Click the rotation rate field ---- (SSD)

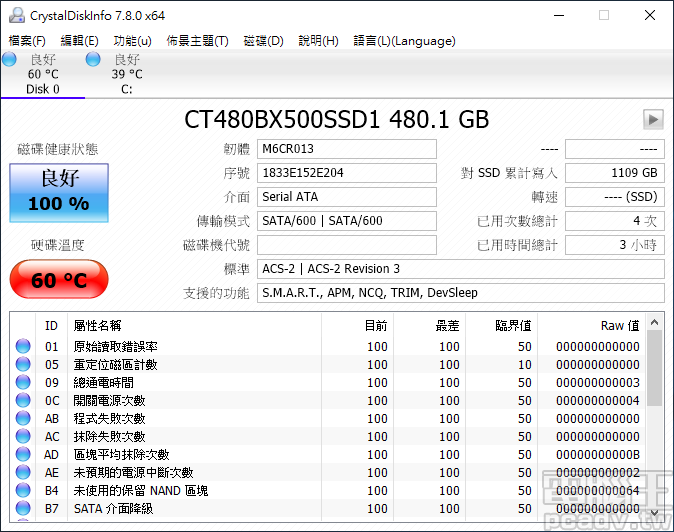pyautogui.click(x=615, y=197)
